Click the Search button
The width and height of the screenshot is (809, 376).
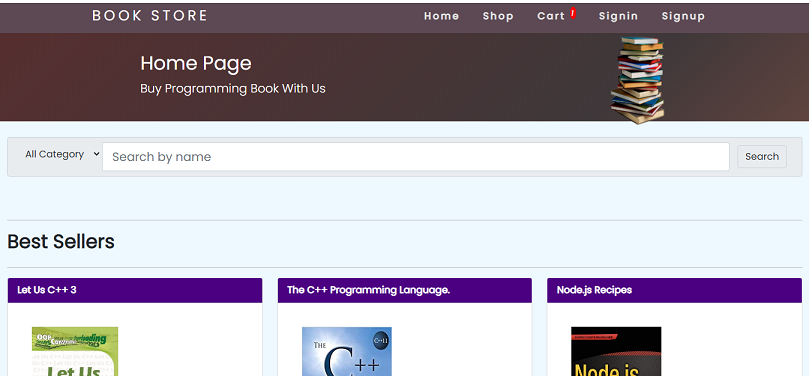[x=762, y=157]
